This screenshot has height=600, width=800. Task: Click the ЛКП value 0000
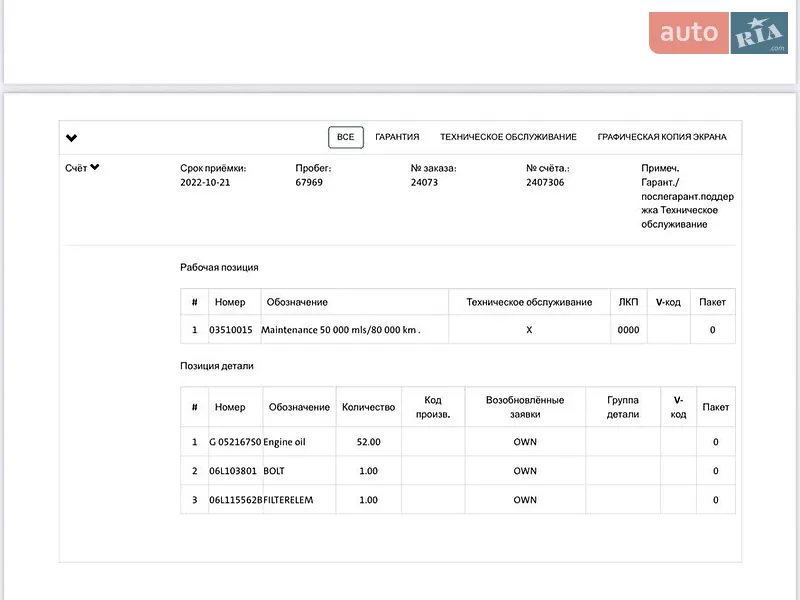pyautogui.click(x=628, y=330)
